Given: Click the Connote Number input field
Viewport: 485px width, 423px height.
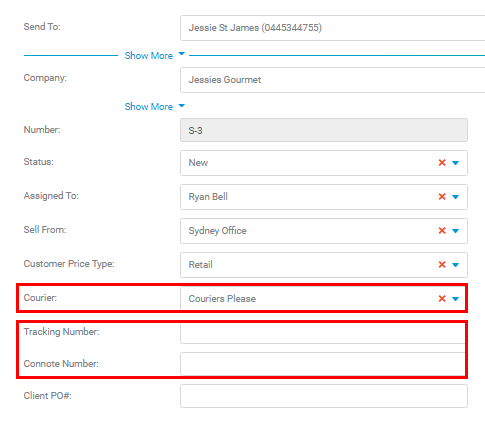Looking at the screenshot, I should 323,364.
